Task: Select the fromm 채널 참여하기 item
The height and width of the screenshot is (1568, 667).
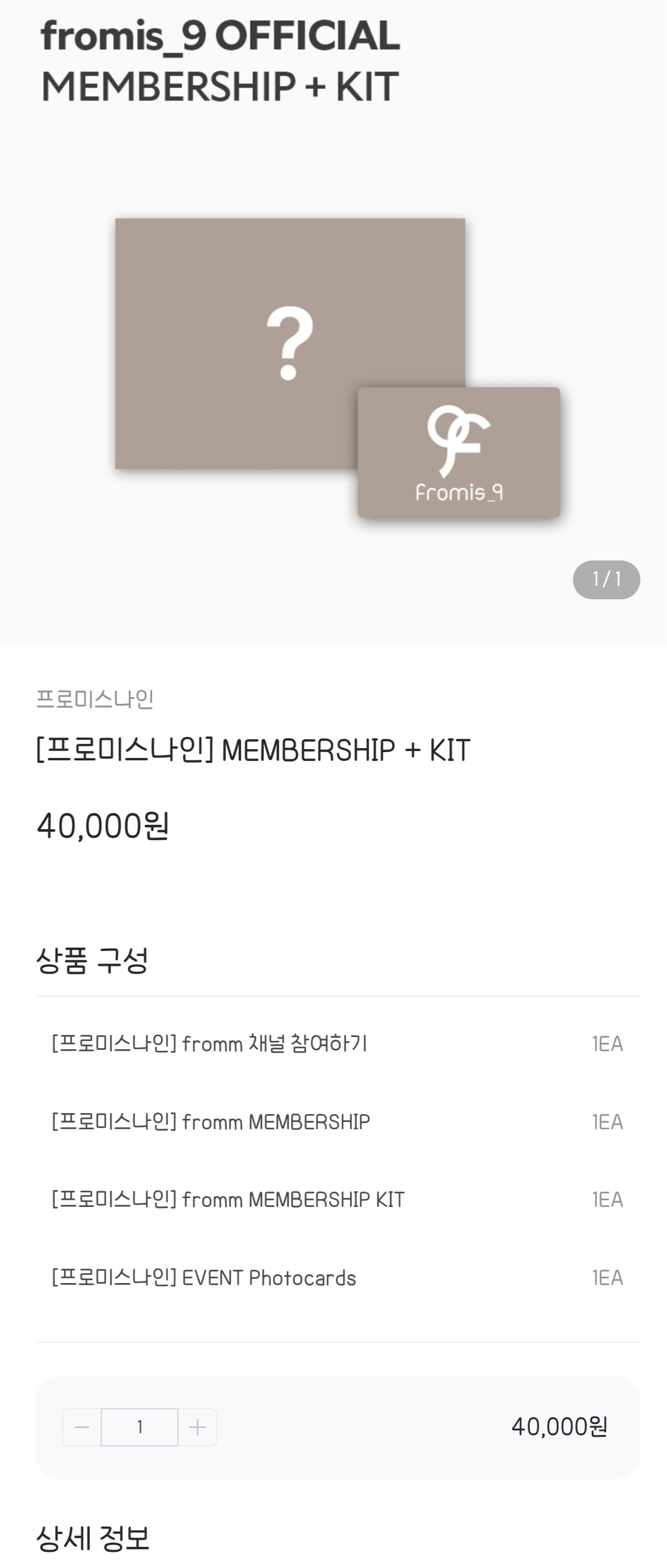Action: coord(210,1043)
